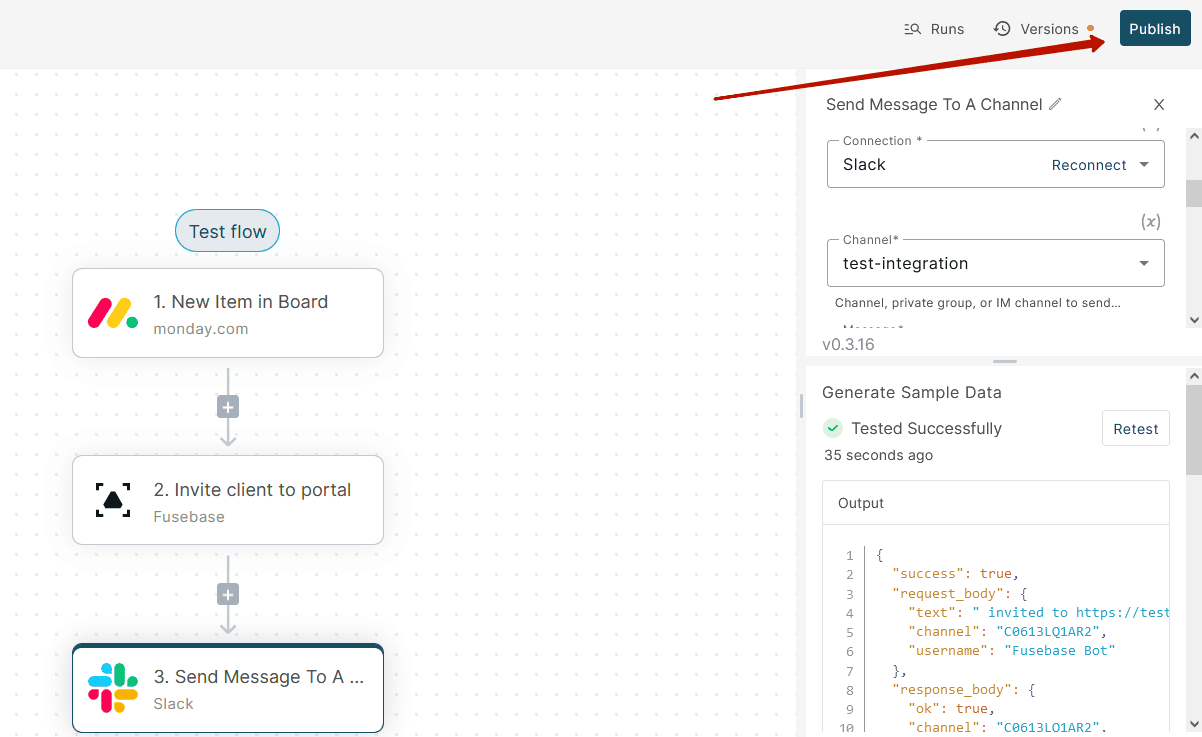The image size is (1202, 737).
Task: Click the Output heading
Action: click(861, 503)
